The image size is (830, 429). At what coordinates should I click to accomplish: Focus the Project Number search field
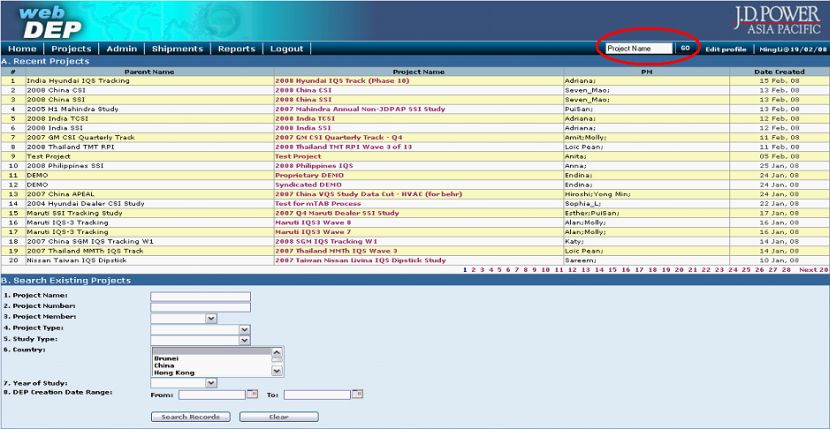coord(201,308)
